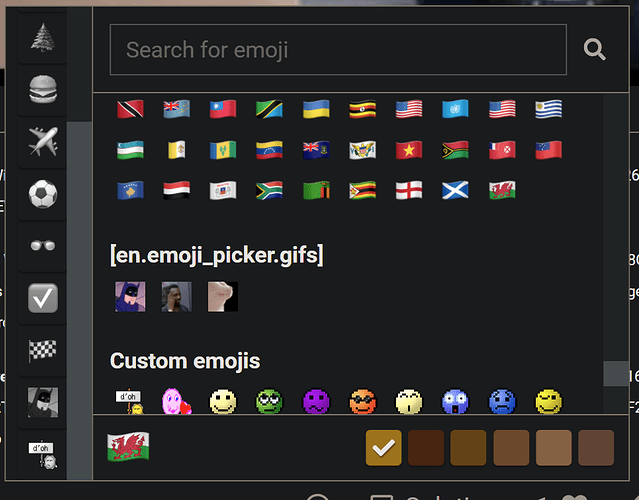Select the checked golden default skin tone swatch

point(383,447)
